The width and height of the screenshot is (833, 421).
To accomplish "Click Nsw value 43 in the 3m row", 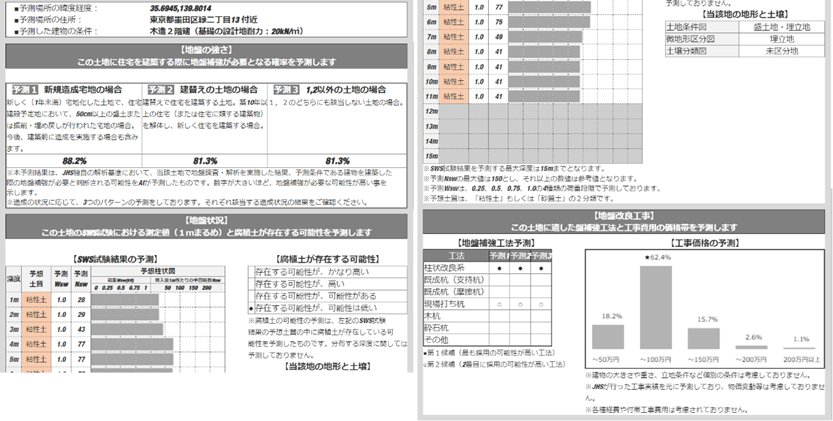I will point(81,330).
